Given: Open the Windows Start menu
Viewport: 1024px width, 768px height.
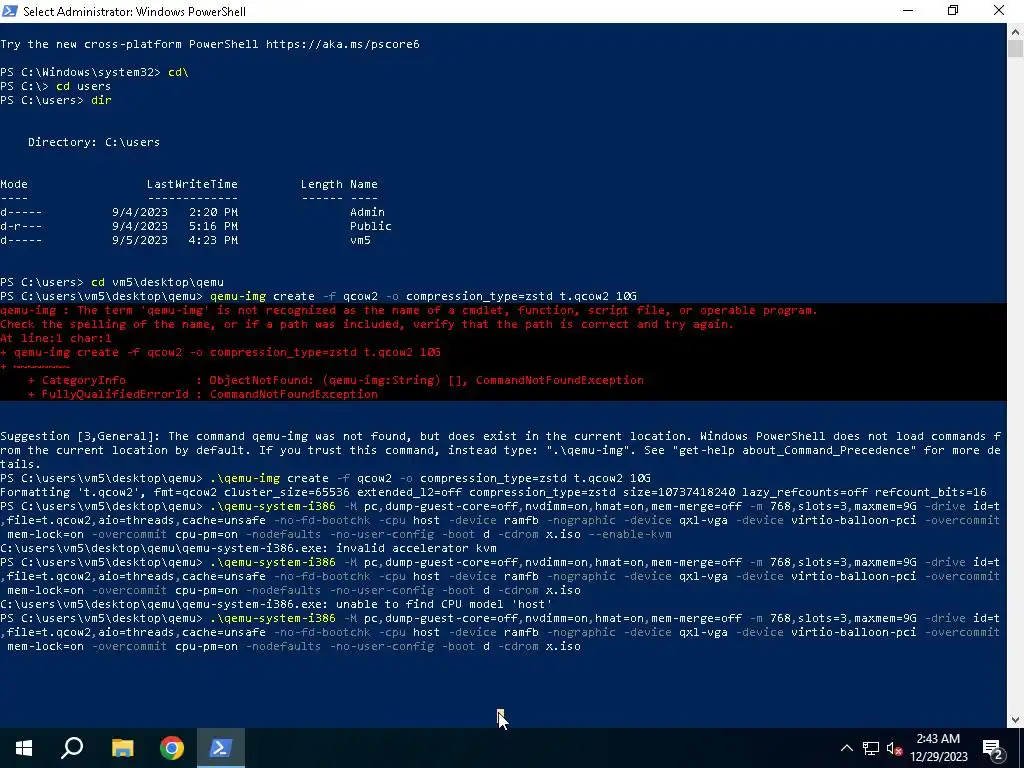Looking at the screenshot, I should coord(24,748).
